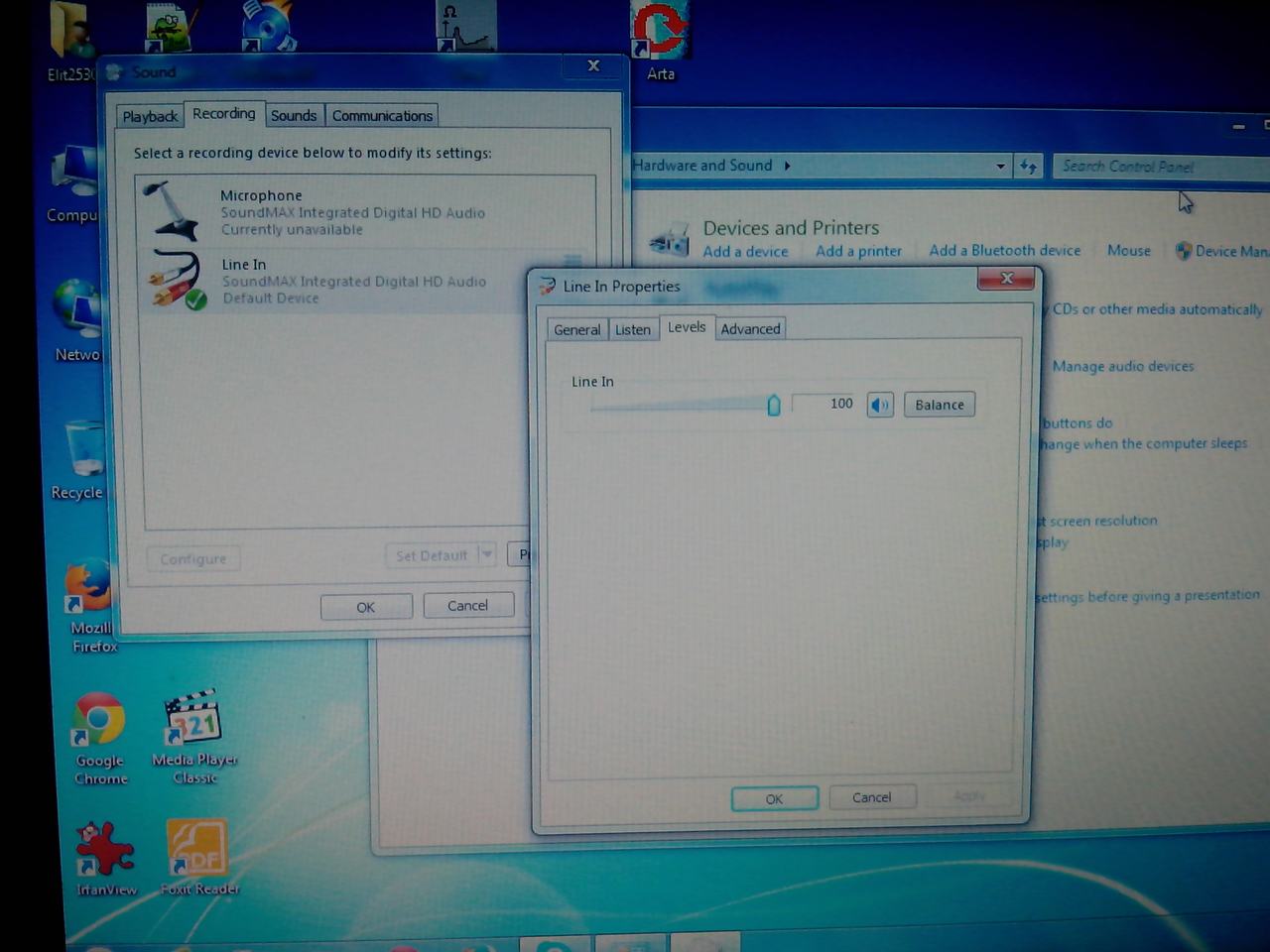
Task: Focus the Search Control Panel field
Action: 1161,167
